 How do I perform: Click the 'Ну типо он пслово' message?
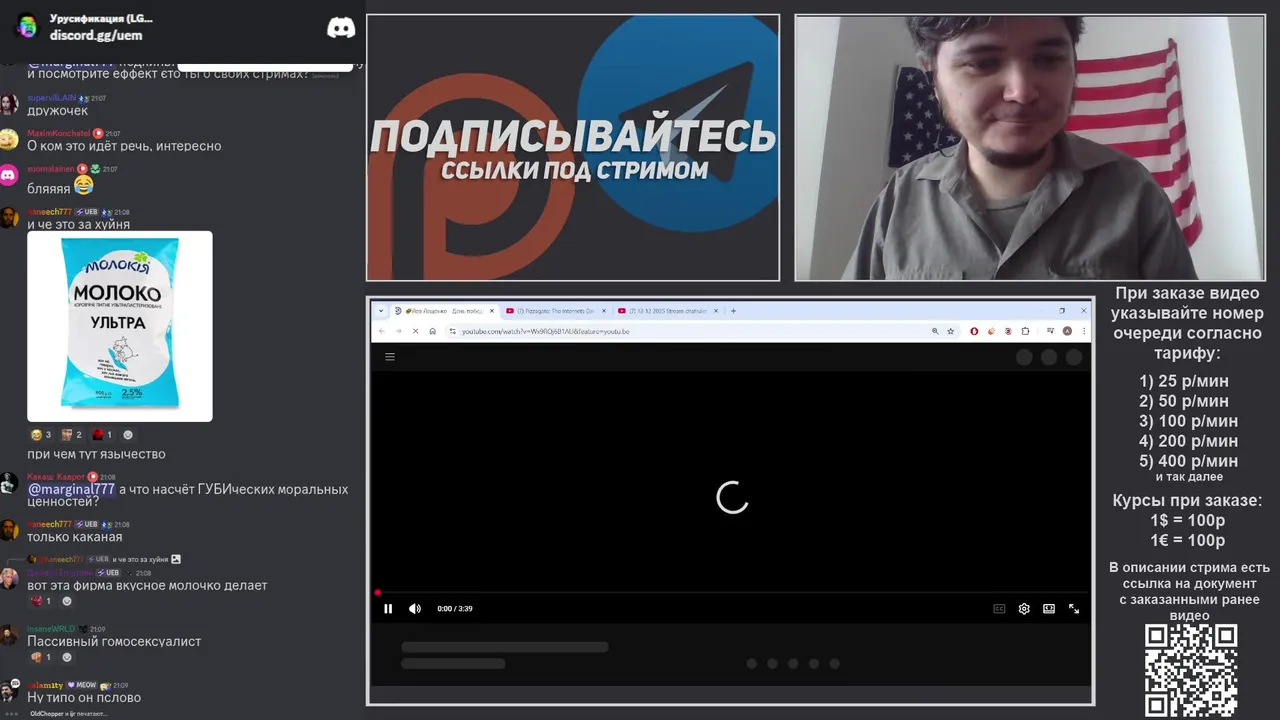tap(84, 698)
